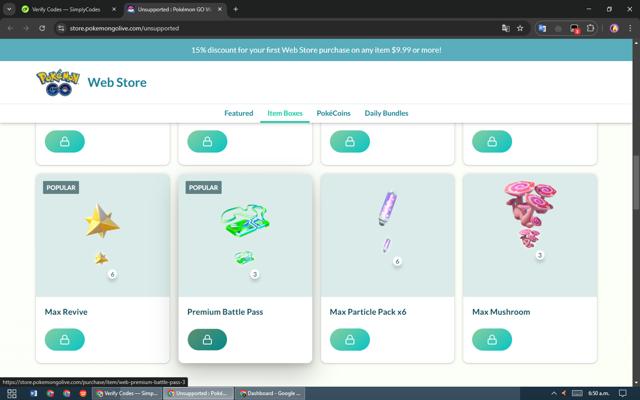Go back with the browser back arrow
Viewport: 640px width, 400px height.
(x=11, y=28)
